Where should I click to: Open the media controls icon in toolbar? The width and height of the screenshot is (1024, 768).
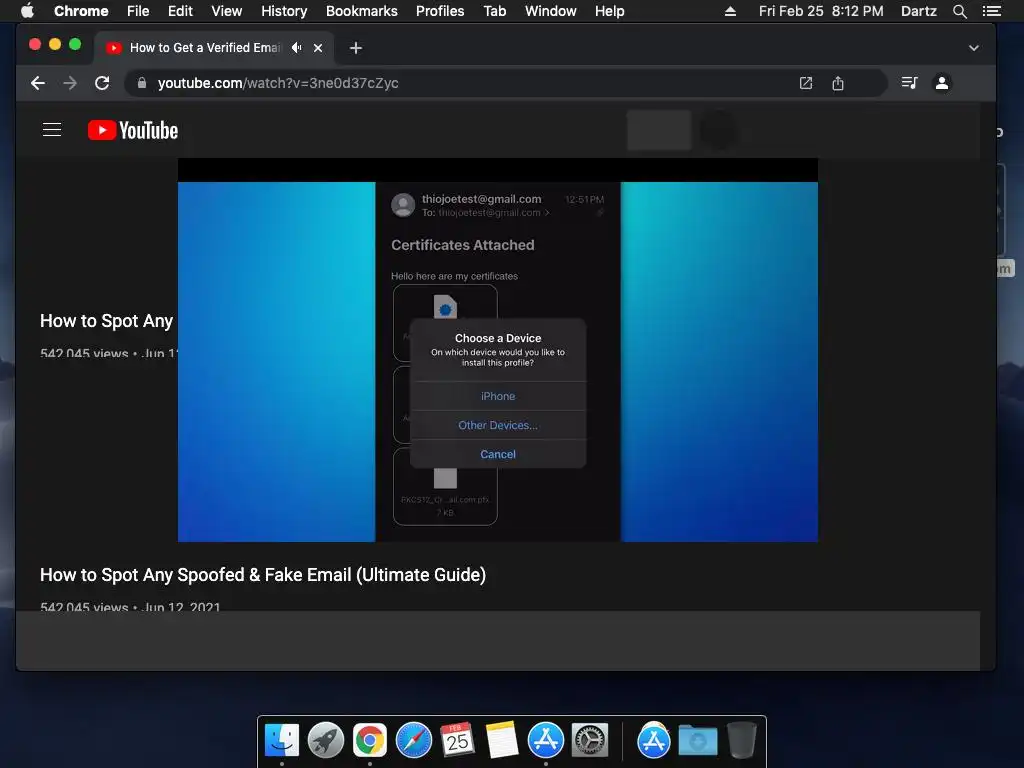tap(910, 83)
